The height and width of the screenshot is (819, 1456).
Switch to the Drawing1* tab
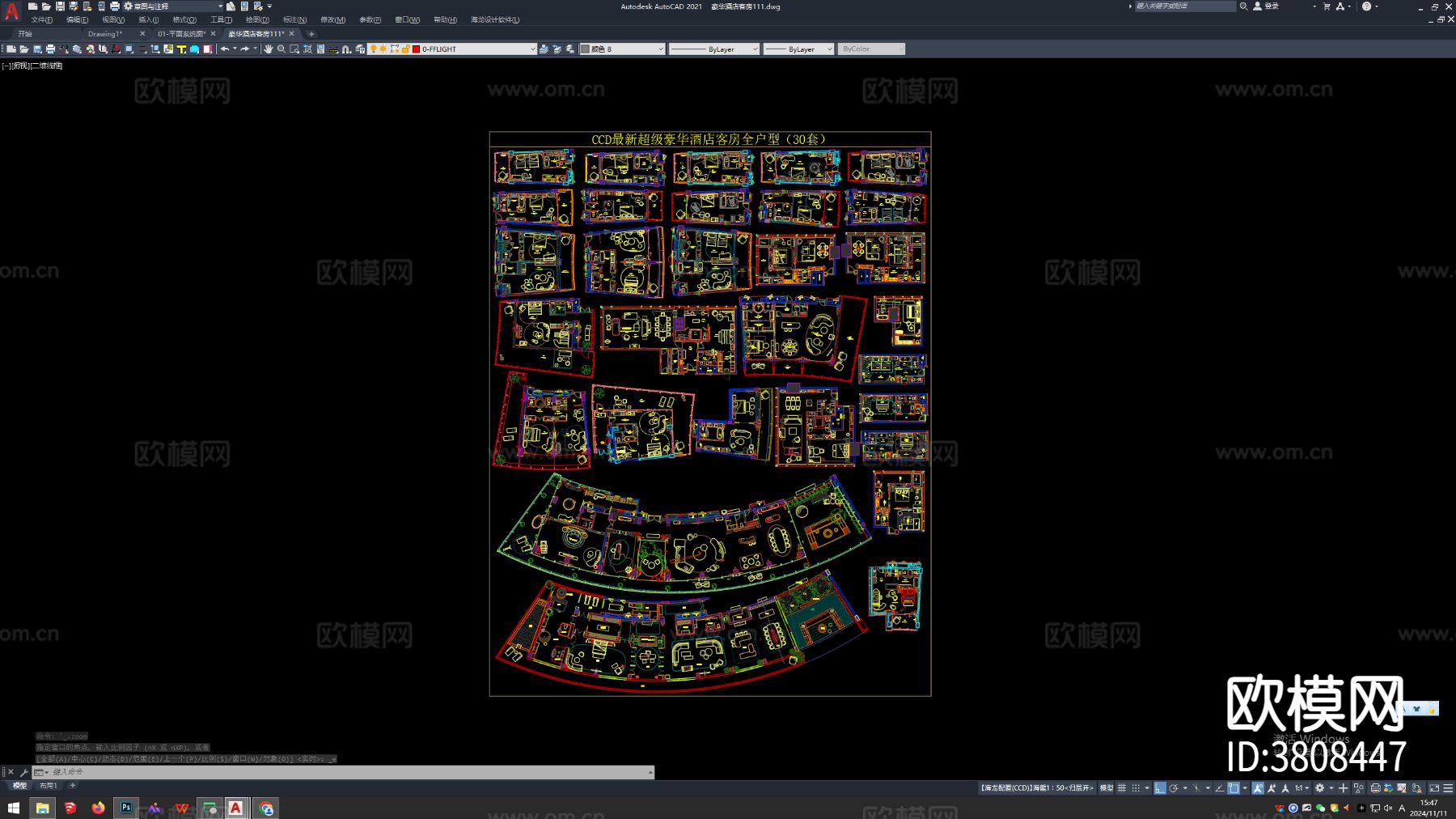[x=105, y=34]
